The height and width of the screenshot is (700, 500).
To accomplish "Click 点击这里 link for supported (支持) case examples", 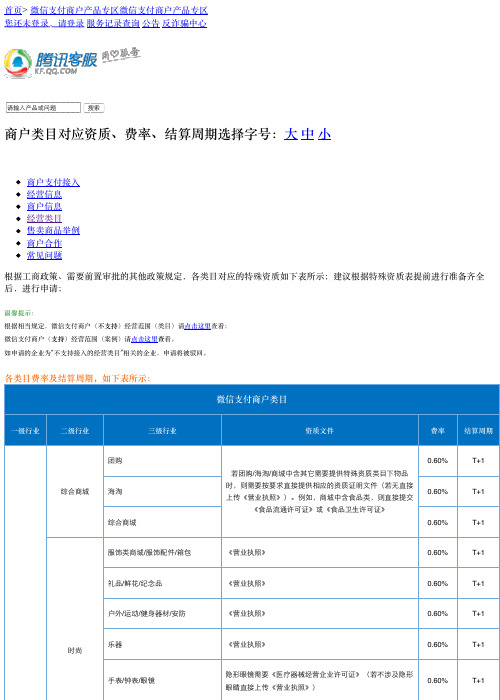I will tap(144, 339).
